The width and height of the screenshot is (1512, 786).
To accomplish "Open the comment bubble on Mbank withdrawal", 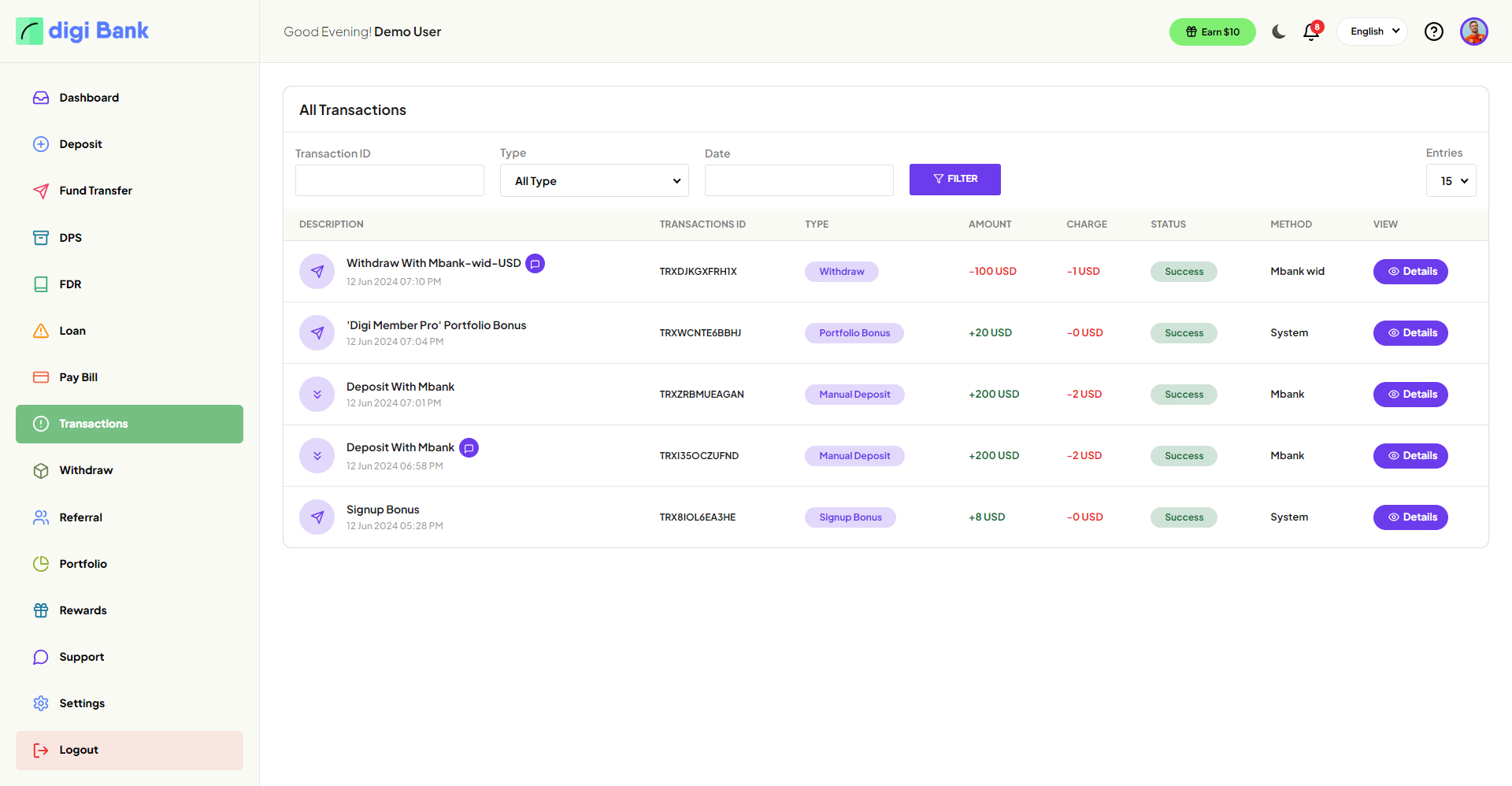I will point(535,263).
